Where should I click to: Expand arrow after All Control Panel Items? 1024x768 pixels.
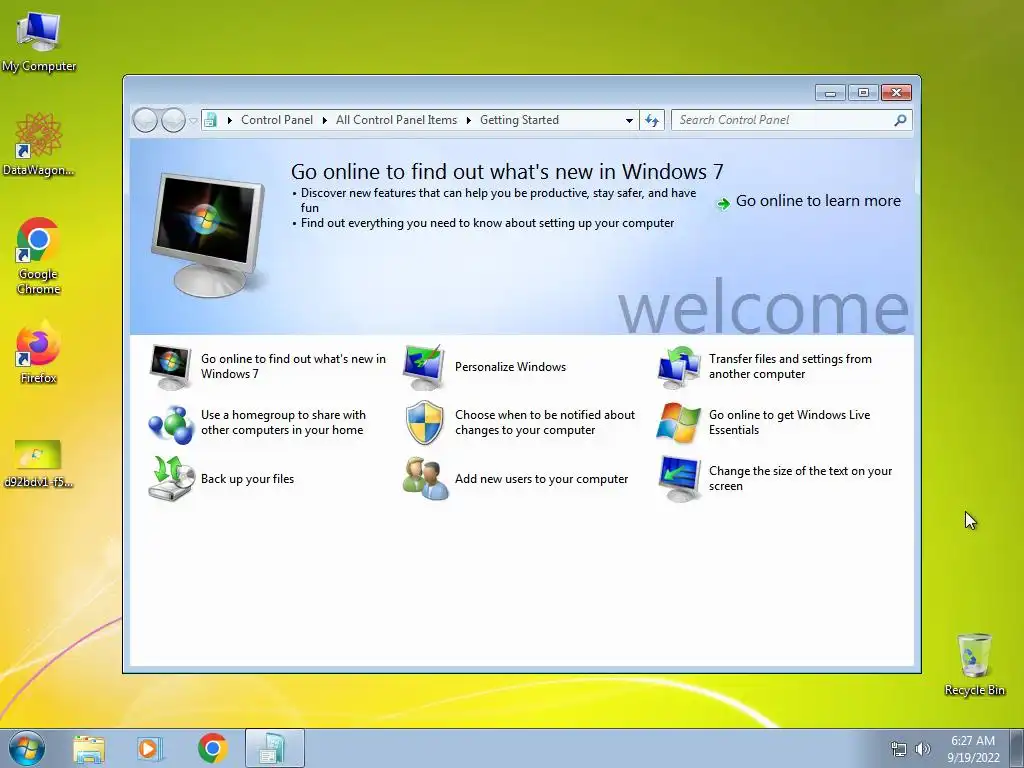click(469, 120)
